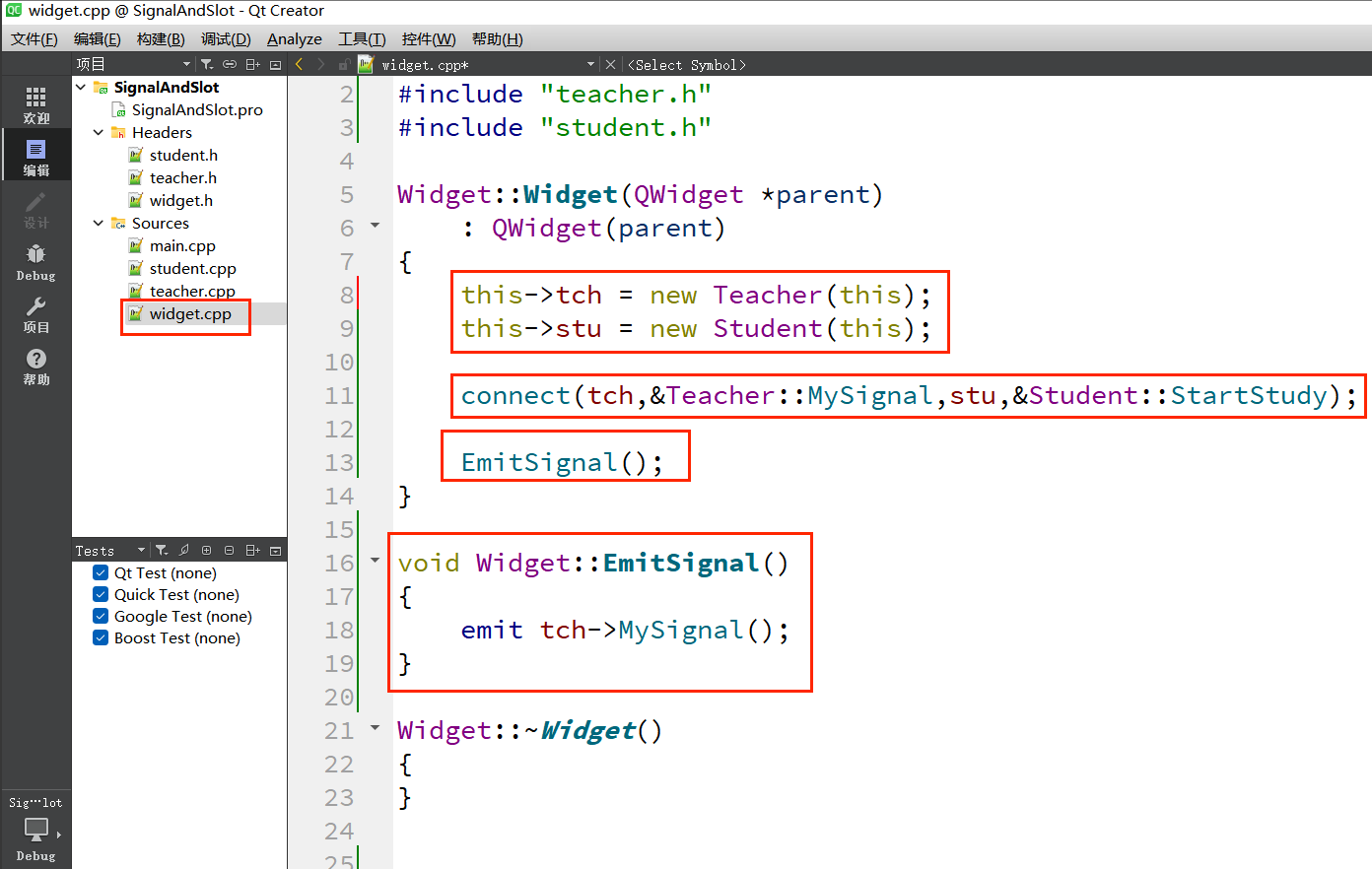
Task: Open the 构建(B) menu
Action: (x=161, y=38)
